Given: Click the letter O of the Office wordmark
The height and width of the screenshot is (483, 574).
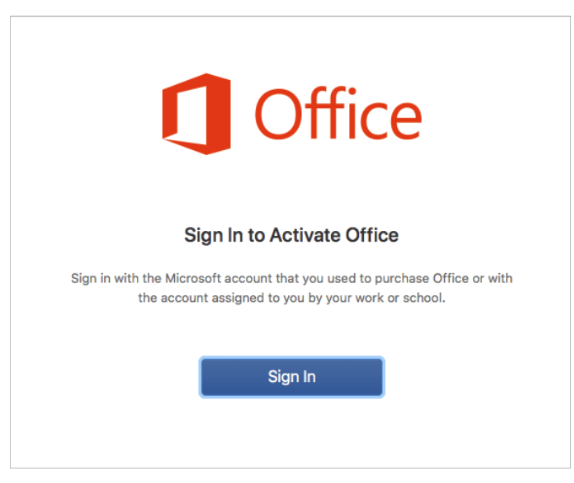Looking at the screenshot, I should pyautogui.click(x=279, y=114).
